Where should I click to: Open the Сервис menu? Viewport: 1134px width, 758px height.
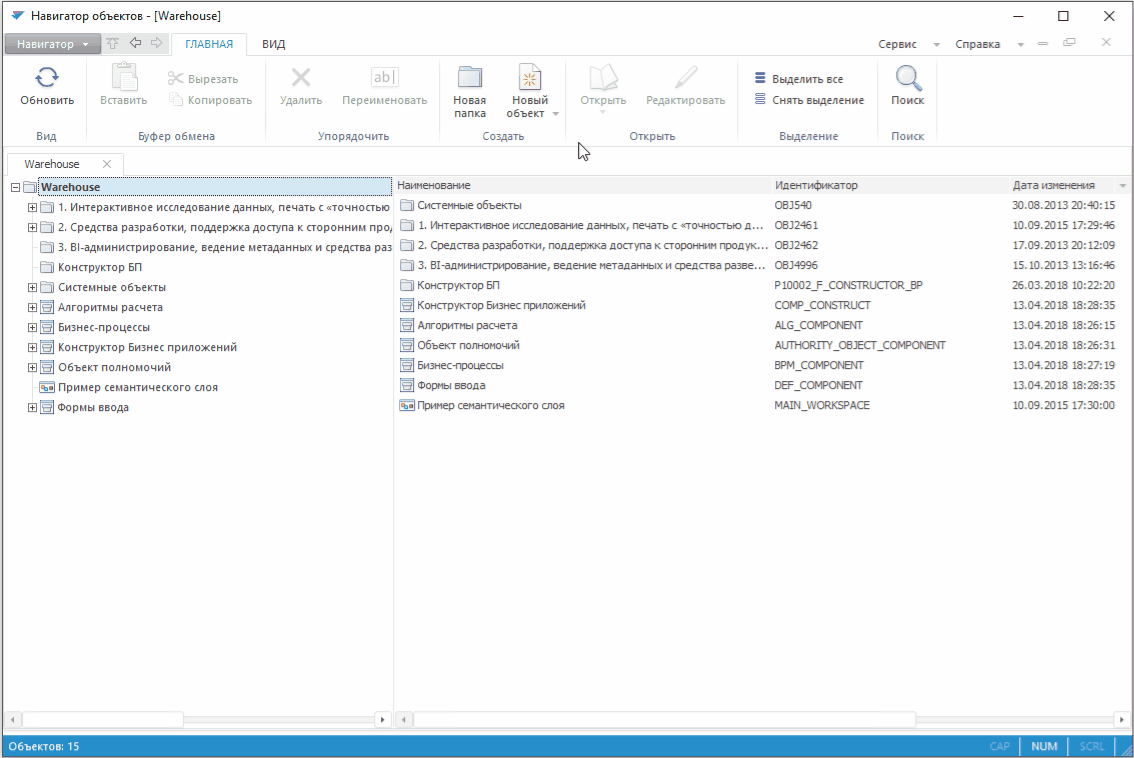pyautogui.click(x=898, y=44)
